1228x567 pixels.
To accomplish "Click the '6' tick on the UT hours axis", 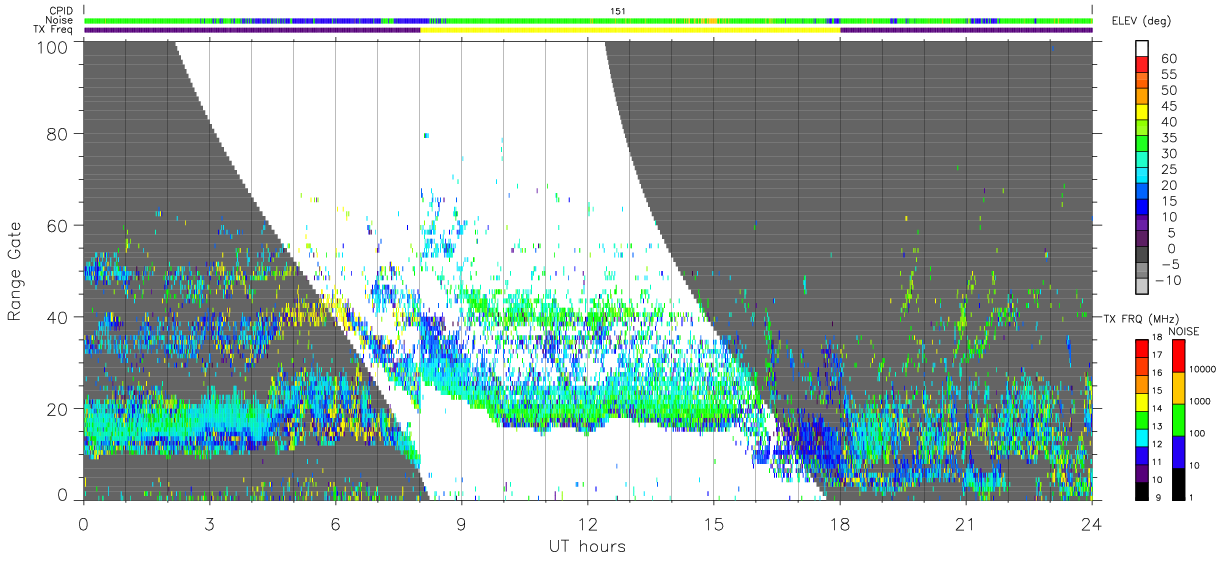I will tap(335, 523).
